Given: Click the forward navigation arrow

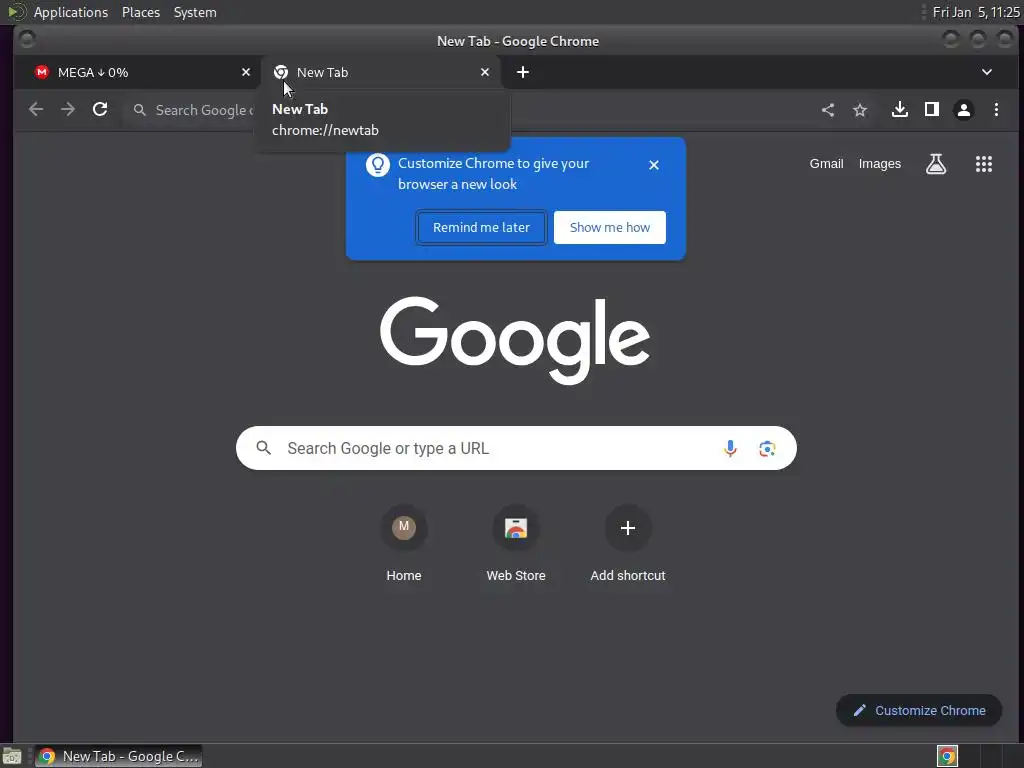Looking at the screenshot, I should tap(68, 110).
